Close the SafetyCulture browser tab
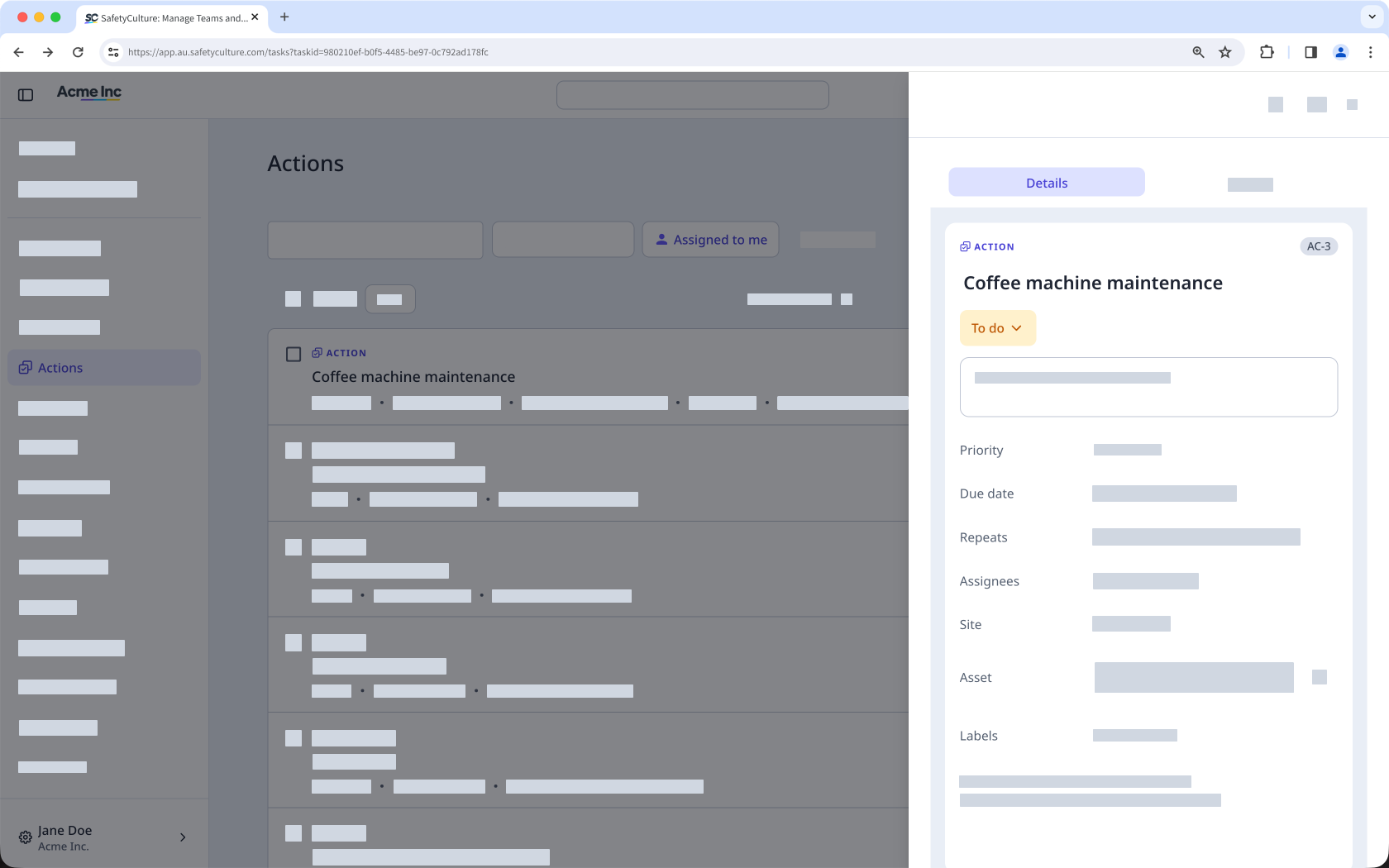This screenshot has height=868, width=1389. 255,17
